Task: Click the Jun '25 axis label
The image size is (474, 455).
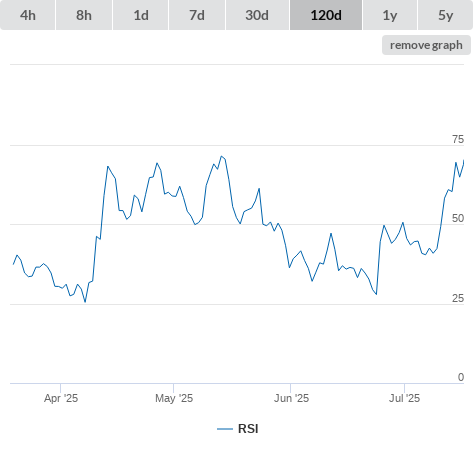Action: click(291, 398)
